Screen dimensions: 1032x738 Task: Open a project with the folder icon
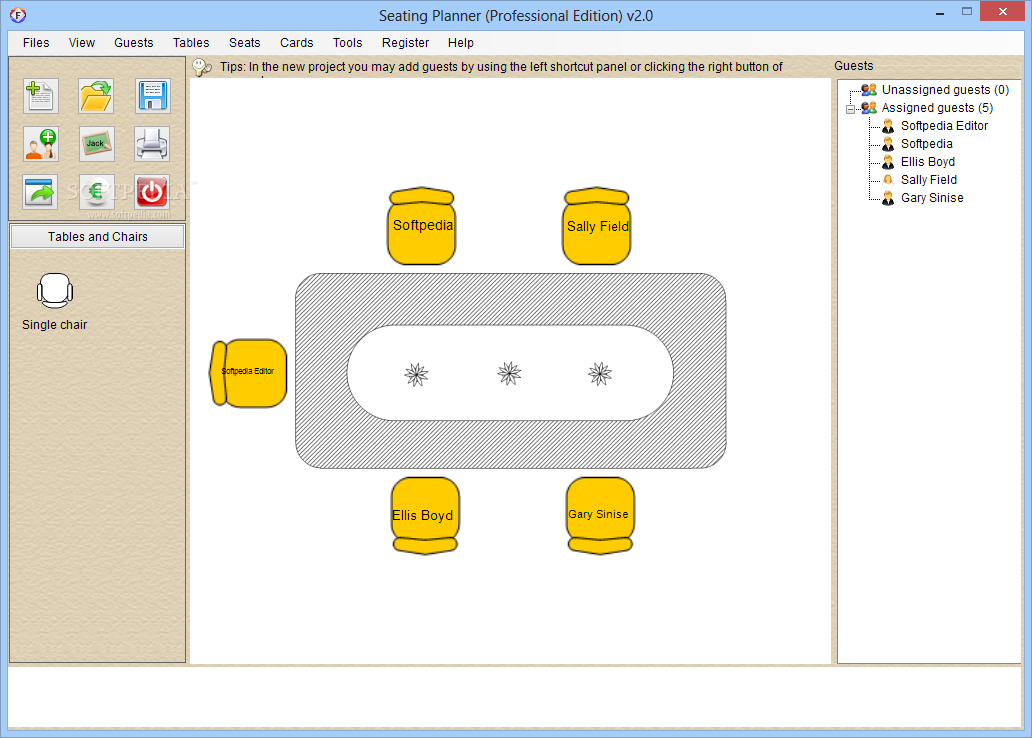[x=96, y=95]
